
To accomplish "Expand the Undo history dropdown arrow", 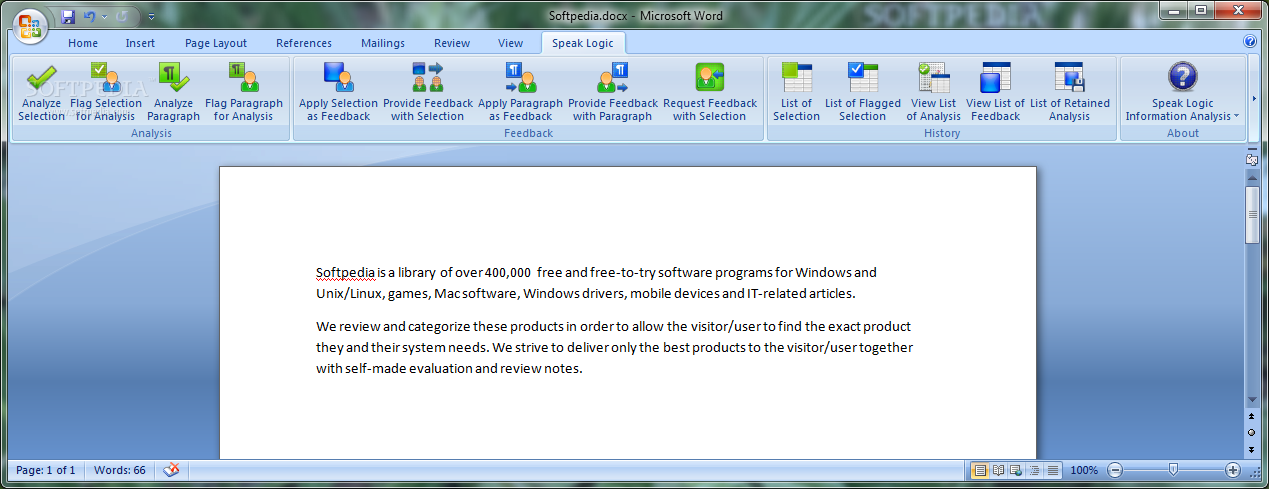I will click(103, 16).
